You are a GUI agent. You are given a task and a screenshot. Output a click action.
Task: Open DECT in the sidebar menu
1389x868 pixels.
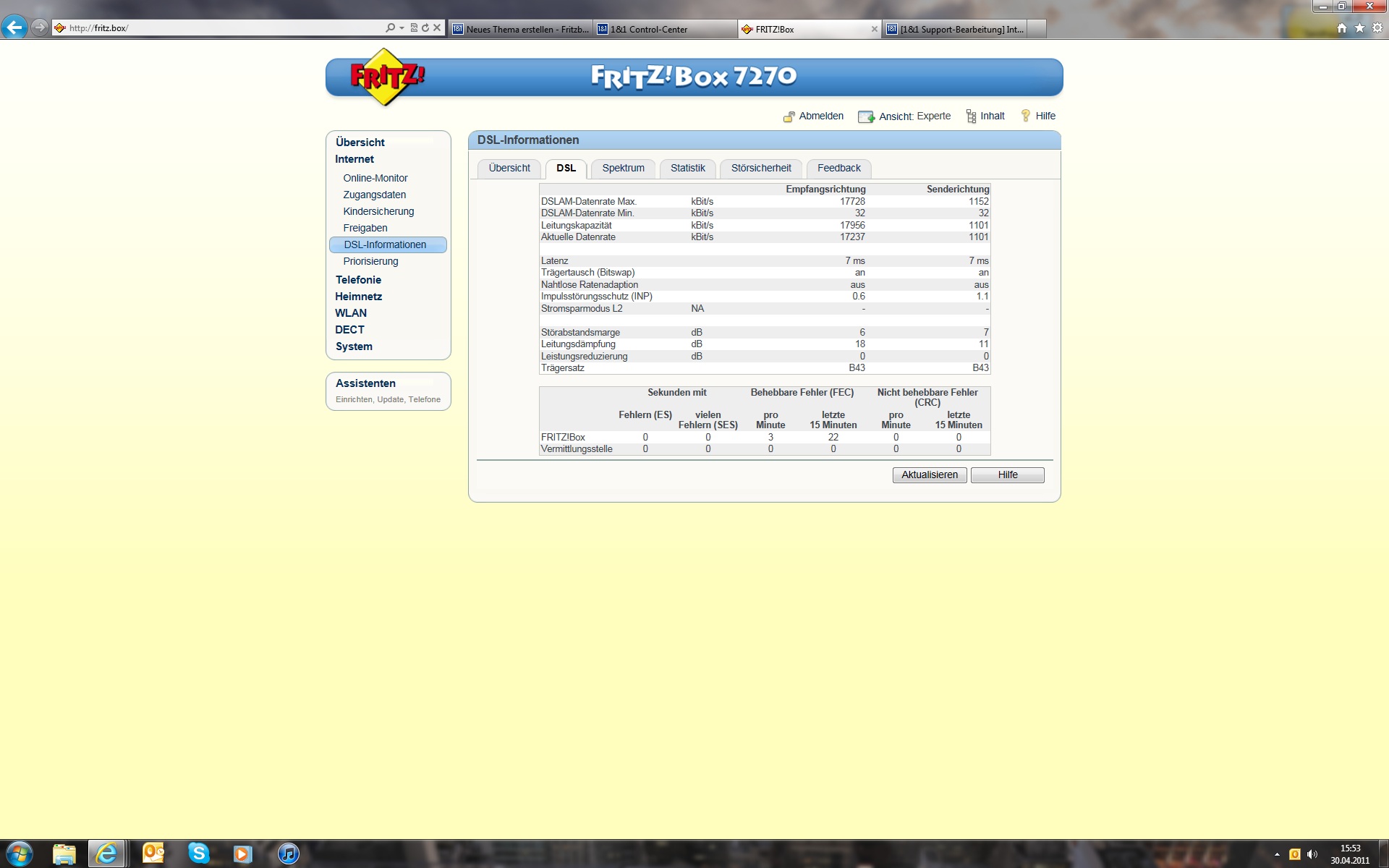[349, 330]
